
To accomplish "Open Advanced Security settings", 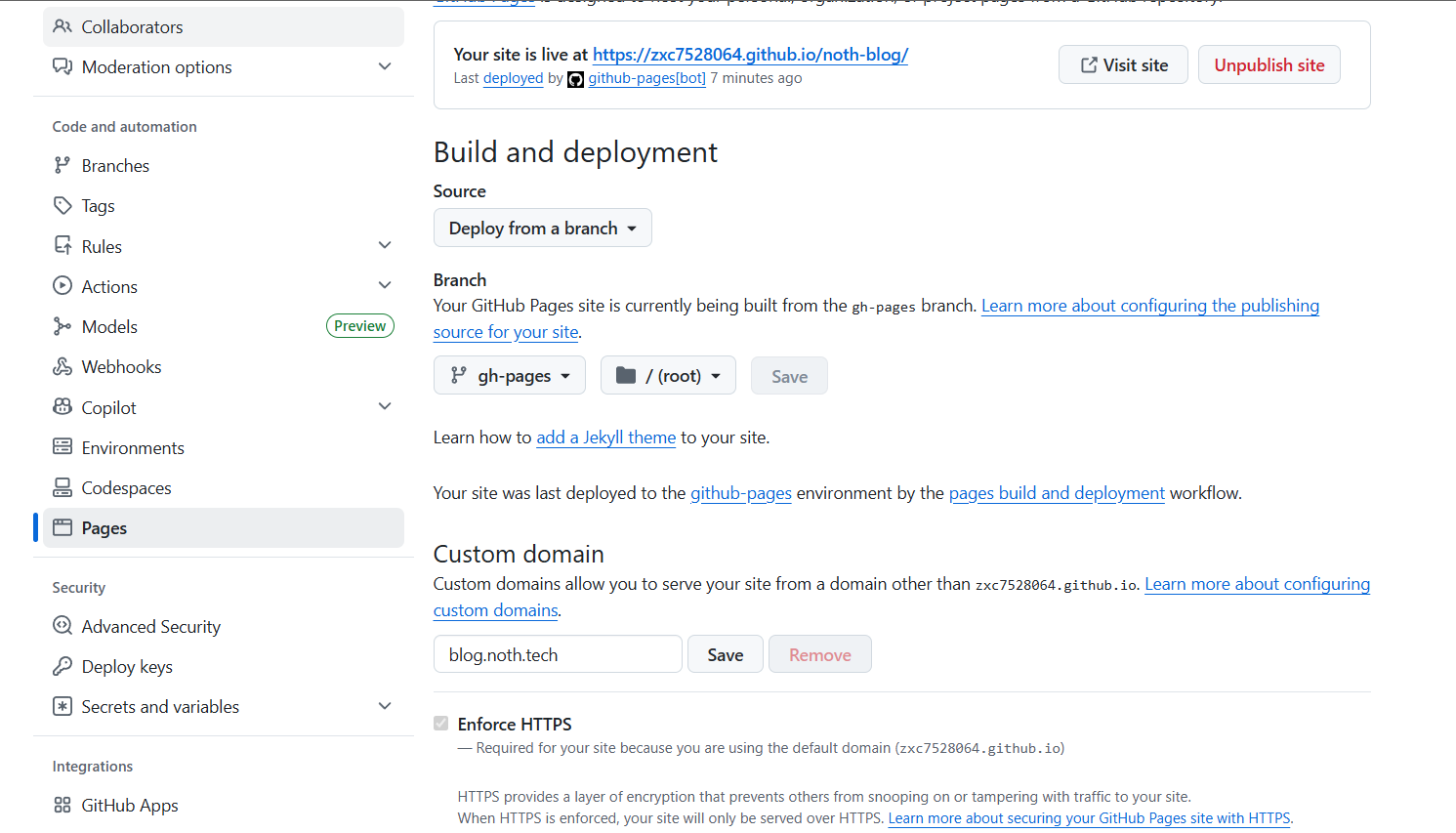I will coord(150,627).
